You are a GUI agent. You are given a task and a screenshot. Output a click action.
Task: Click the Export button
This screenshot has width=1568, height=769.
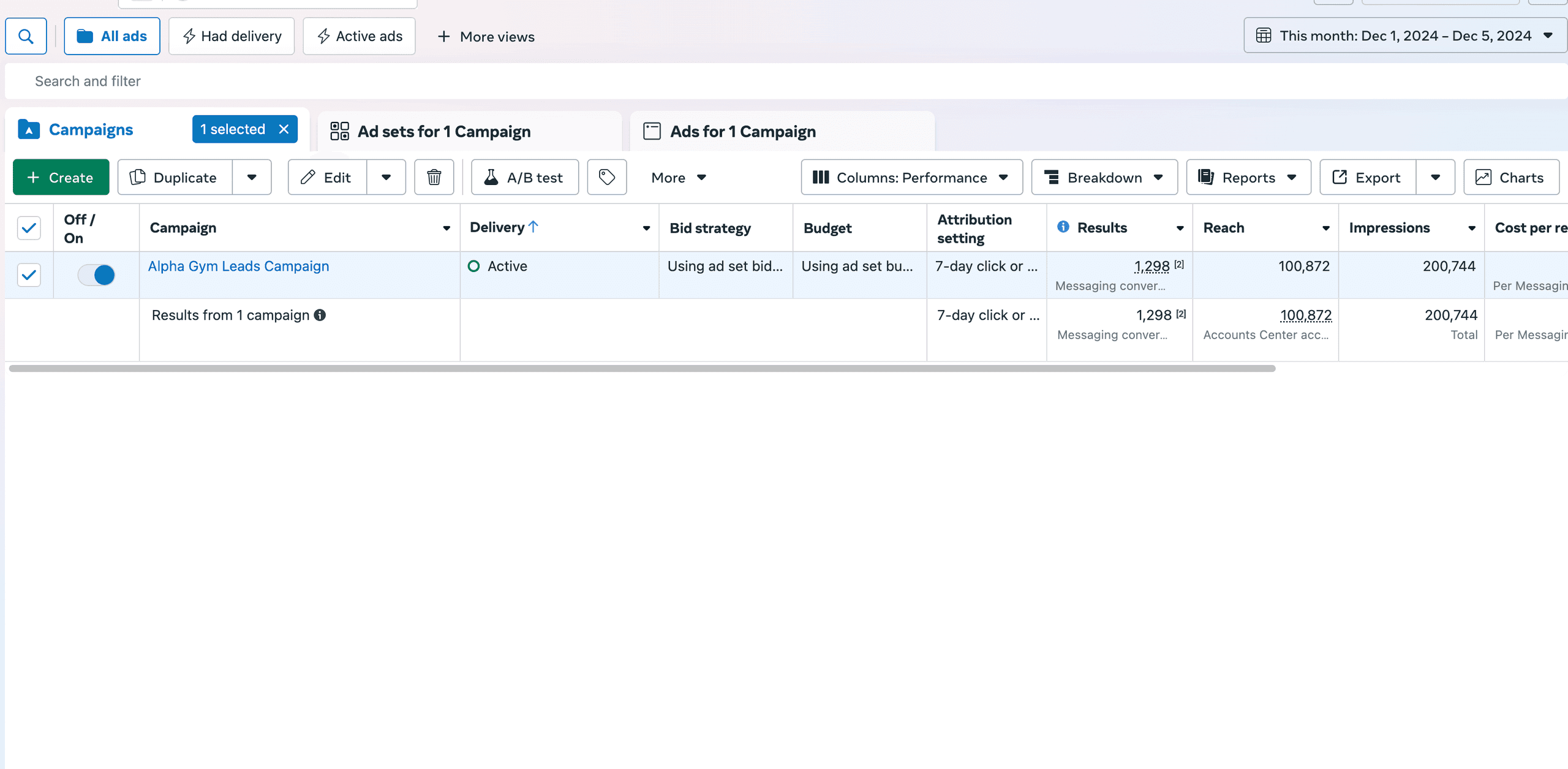click(x=1368, y=178)
